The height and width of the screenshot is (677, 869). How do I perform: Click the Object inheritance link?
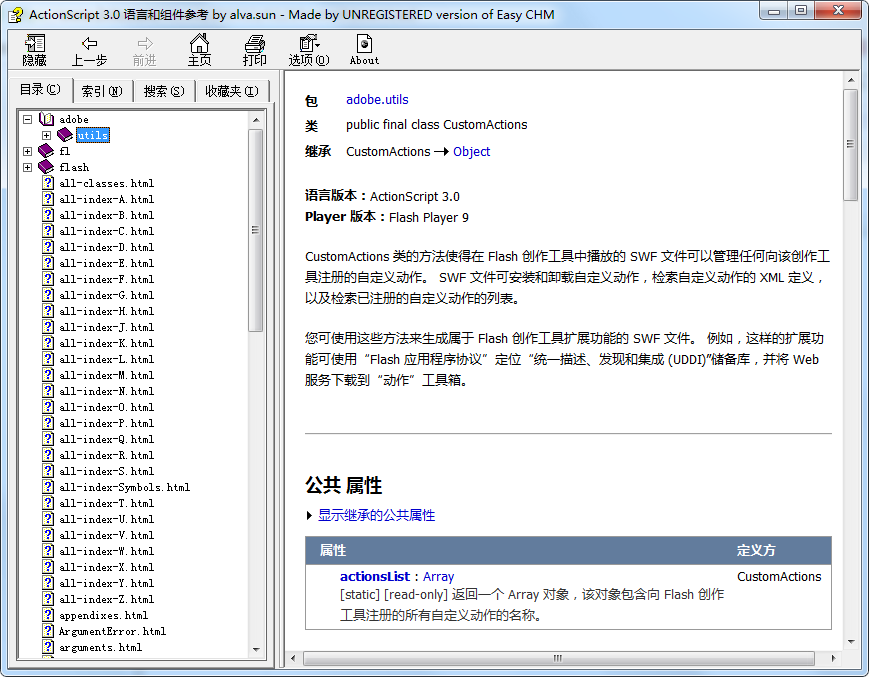[471, 151]
